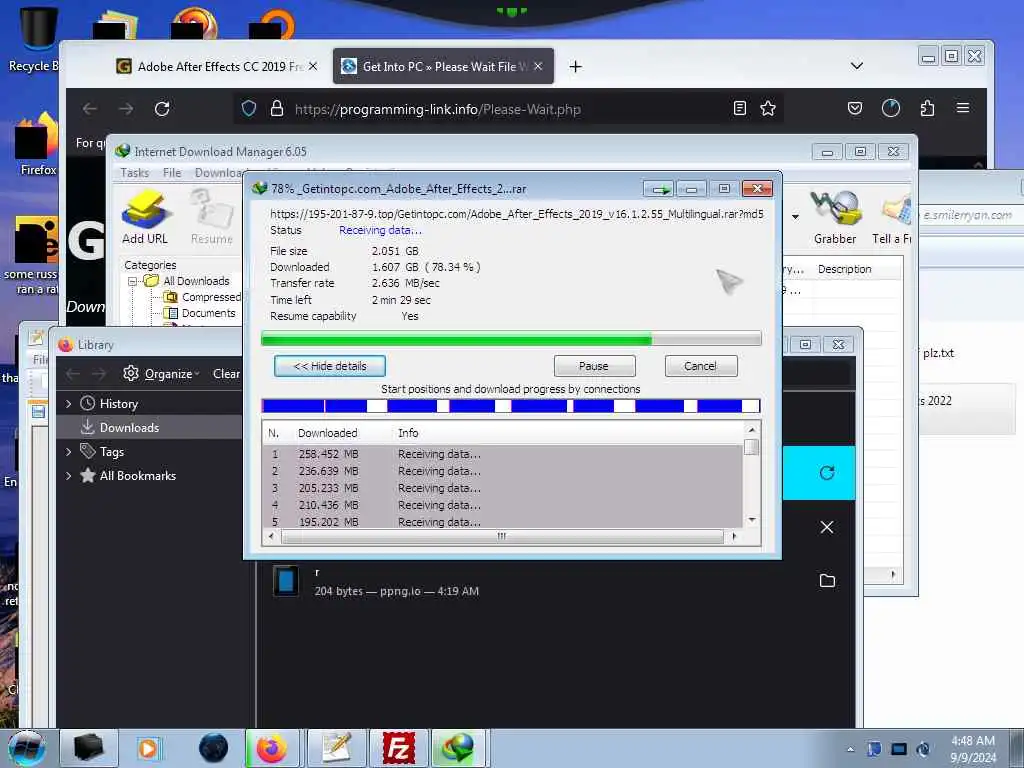Select the Documents category in IDM
1024x768 pixels.
pos(200,313)
